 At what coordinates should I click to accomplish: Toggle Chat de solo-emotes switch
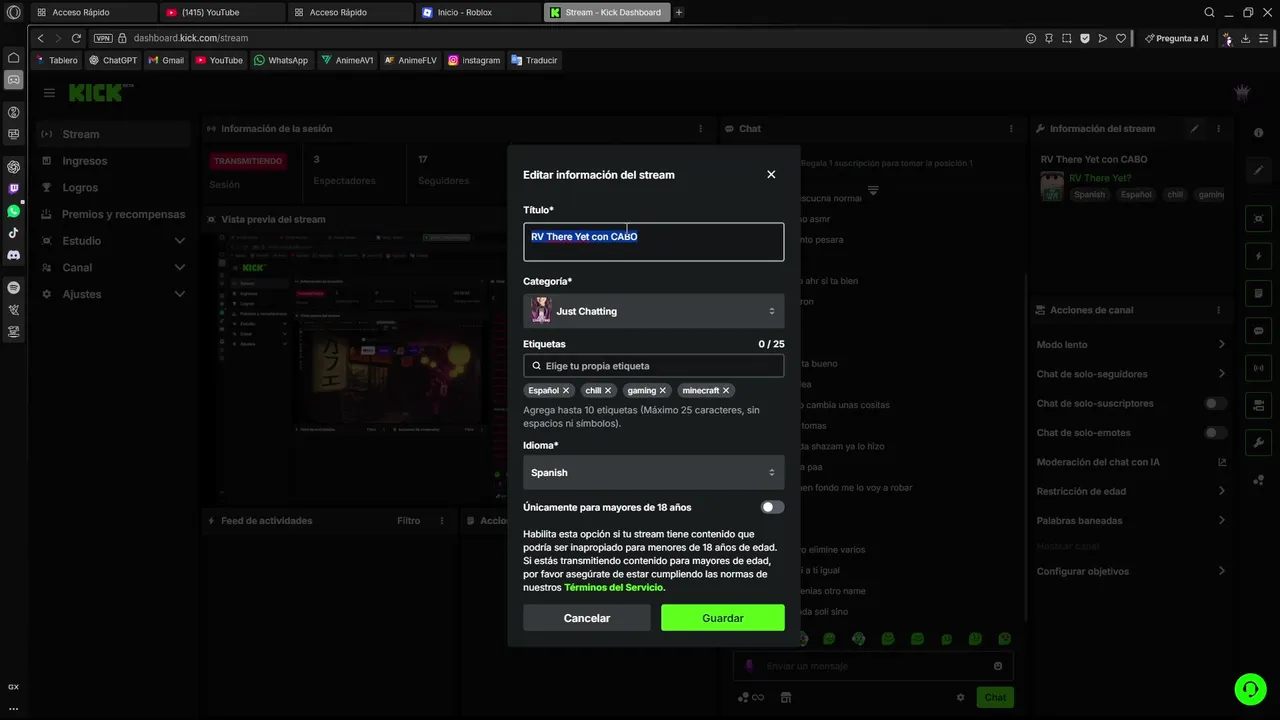[1215, 433]
